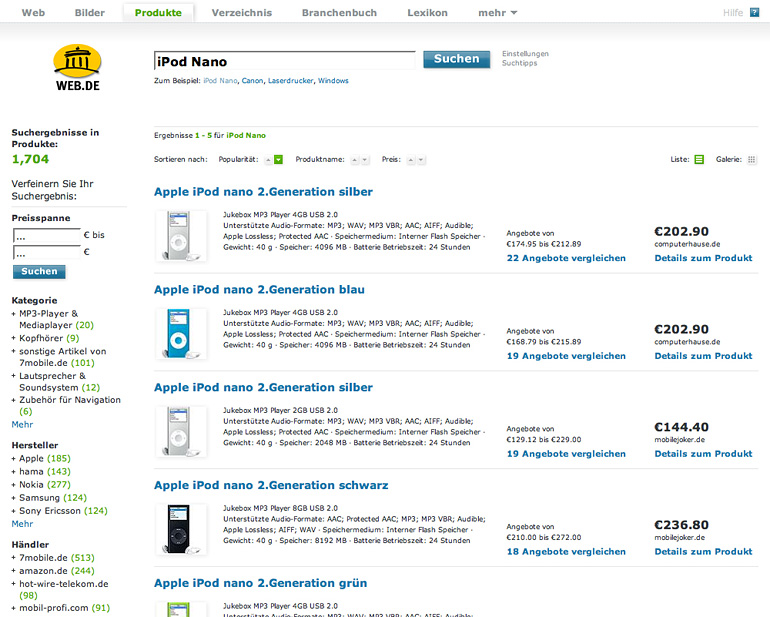Screen dimensions: 770x617
Task: Focus the maximum price input field
Action: tap(47, 252)
